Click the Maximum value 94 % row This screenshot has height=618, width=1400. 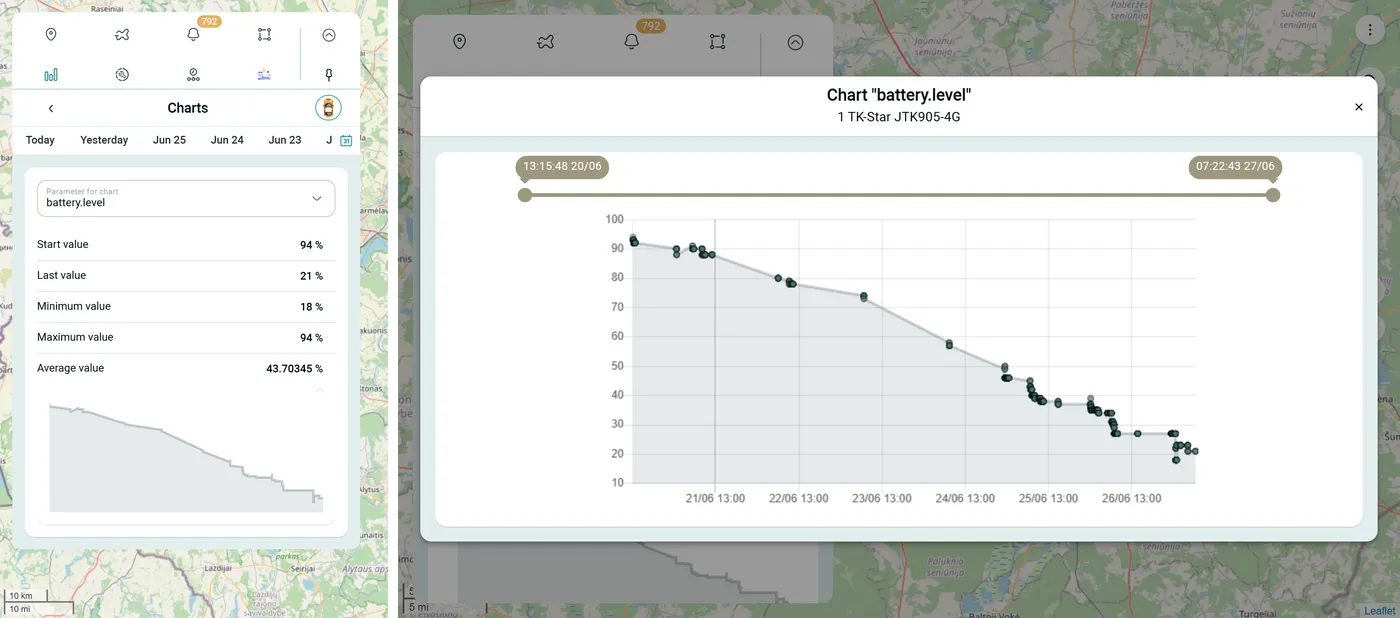186,338
